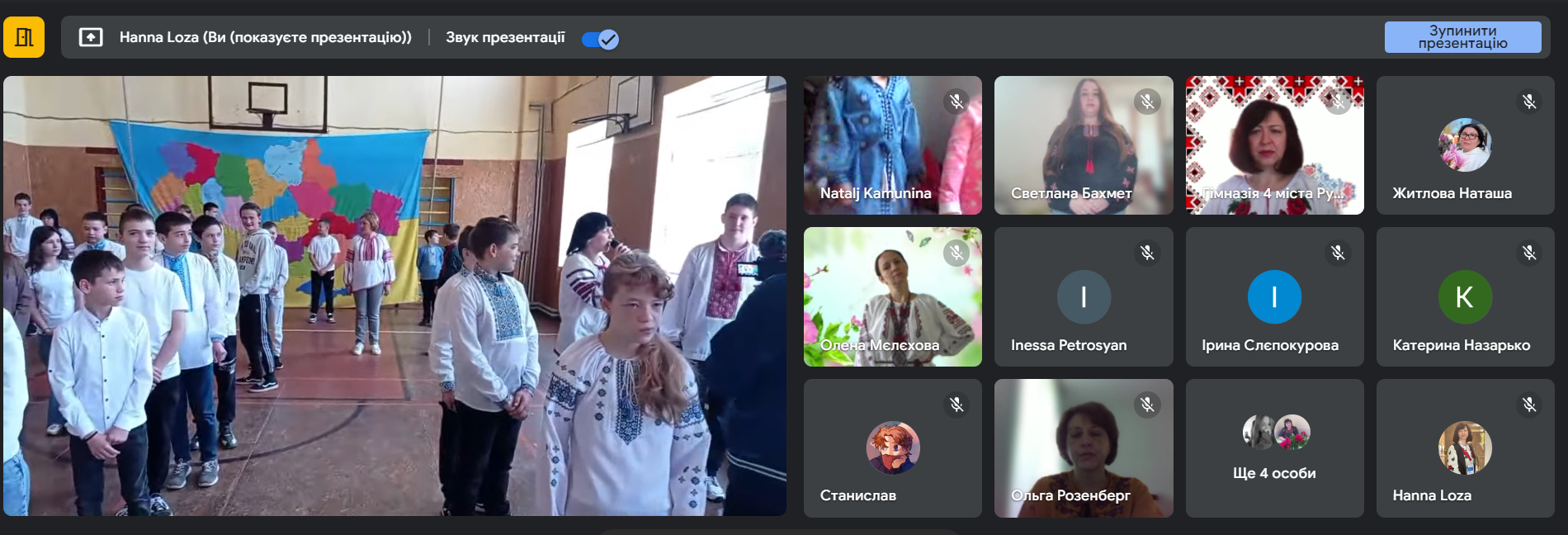This screenshot has height=535, width=1568.
Task: Select the Гімназія 4 video tile
Action: (x=1274, y=145)
